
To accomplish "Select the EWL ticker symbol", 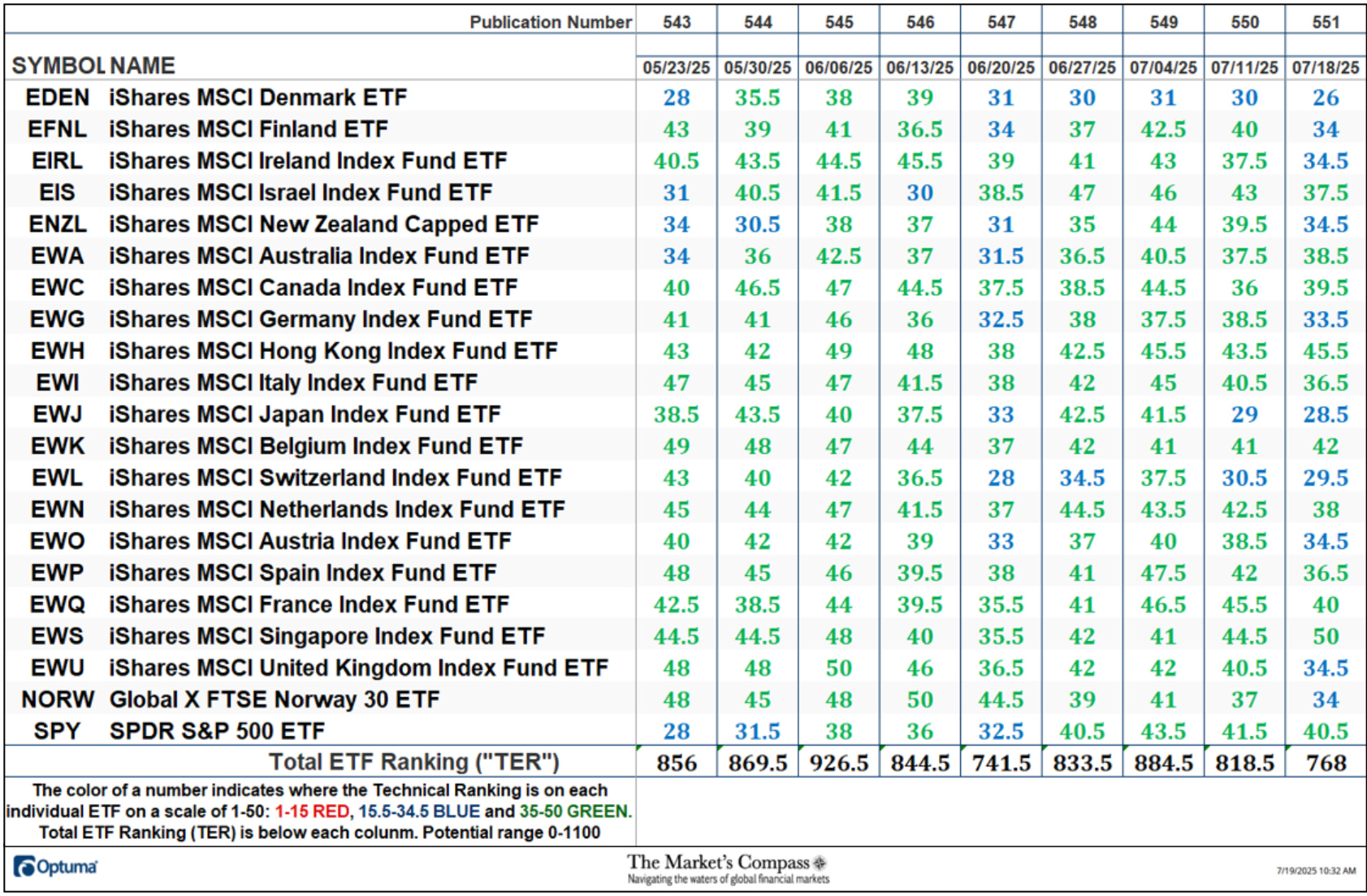I will tap(57, 478).
